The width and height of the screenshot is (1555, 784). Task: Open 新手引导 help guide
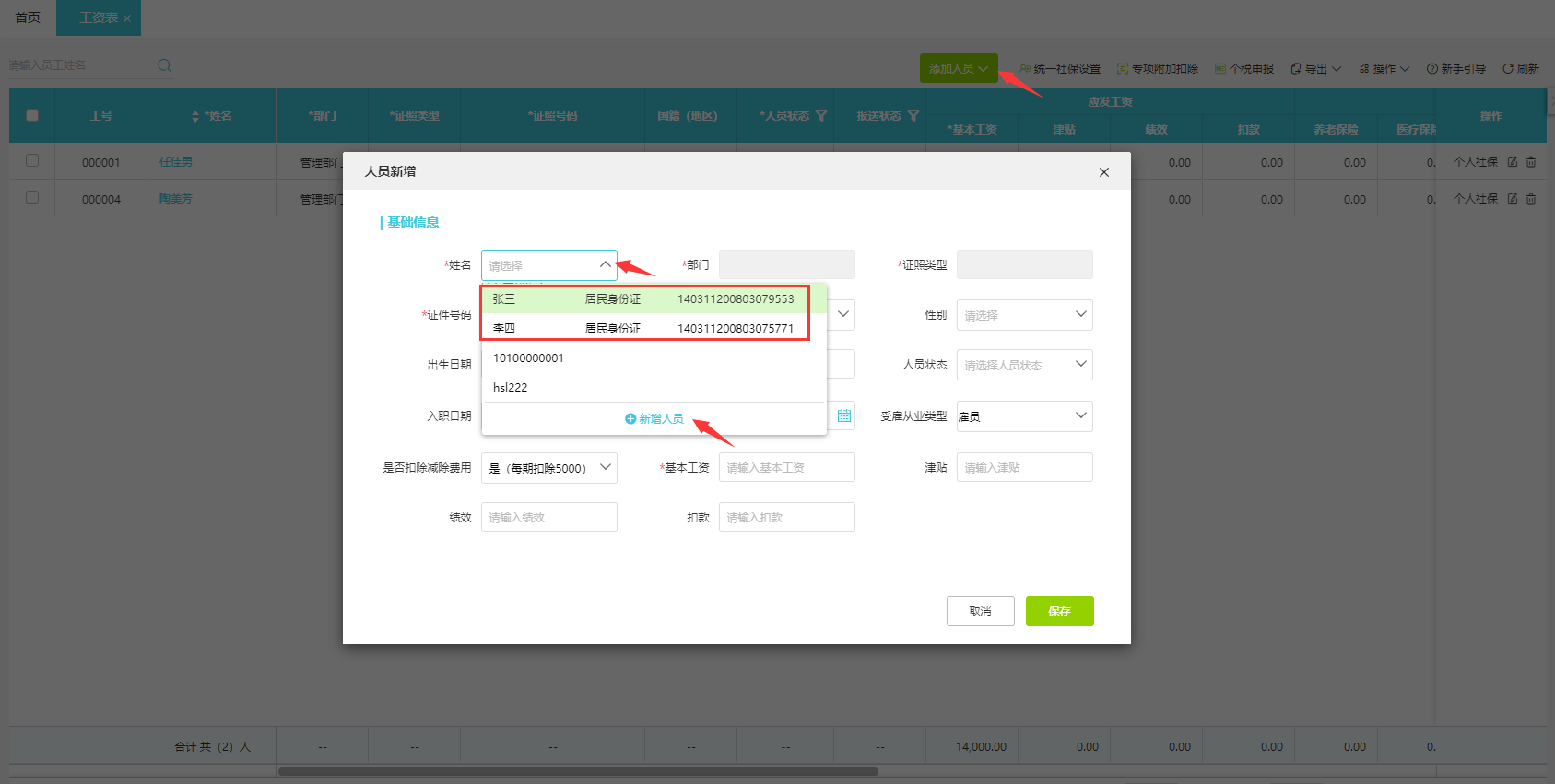pos(1455,69)
